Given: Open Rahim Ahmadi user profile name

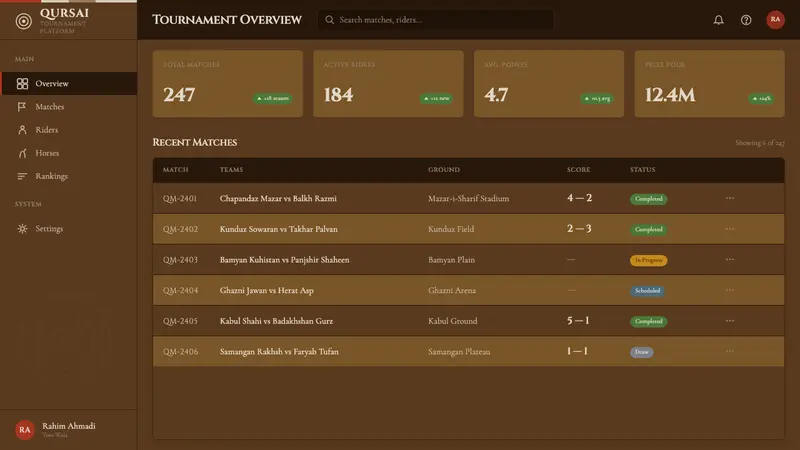Looking at the screenshot, I should tap(69, 426).
